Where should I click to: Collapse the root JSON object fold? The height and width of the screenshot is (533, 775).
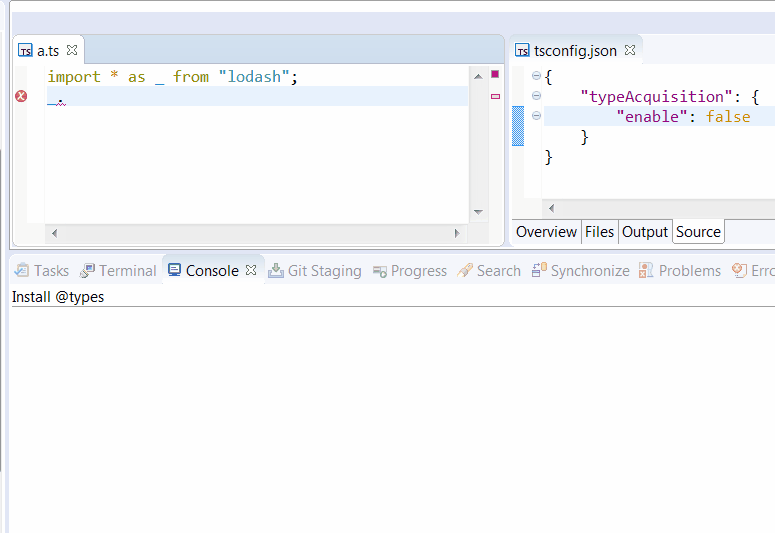click(537, 76)
